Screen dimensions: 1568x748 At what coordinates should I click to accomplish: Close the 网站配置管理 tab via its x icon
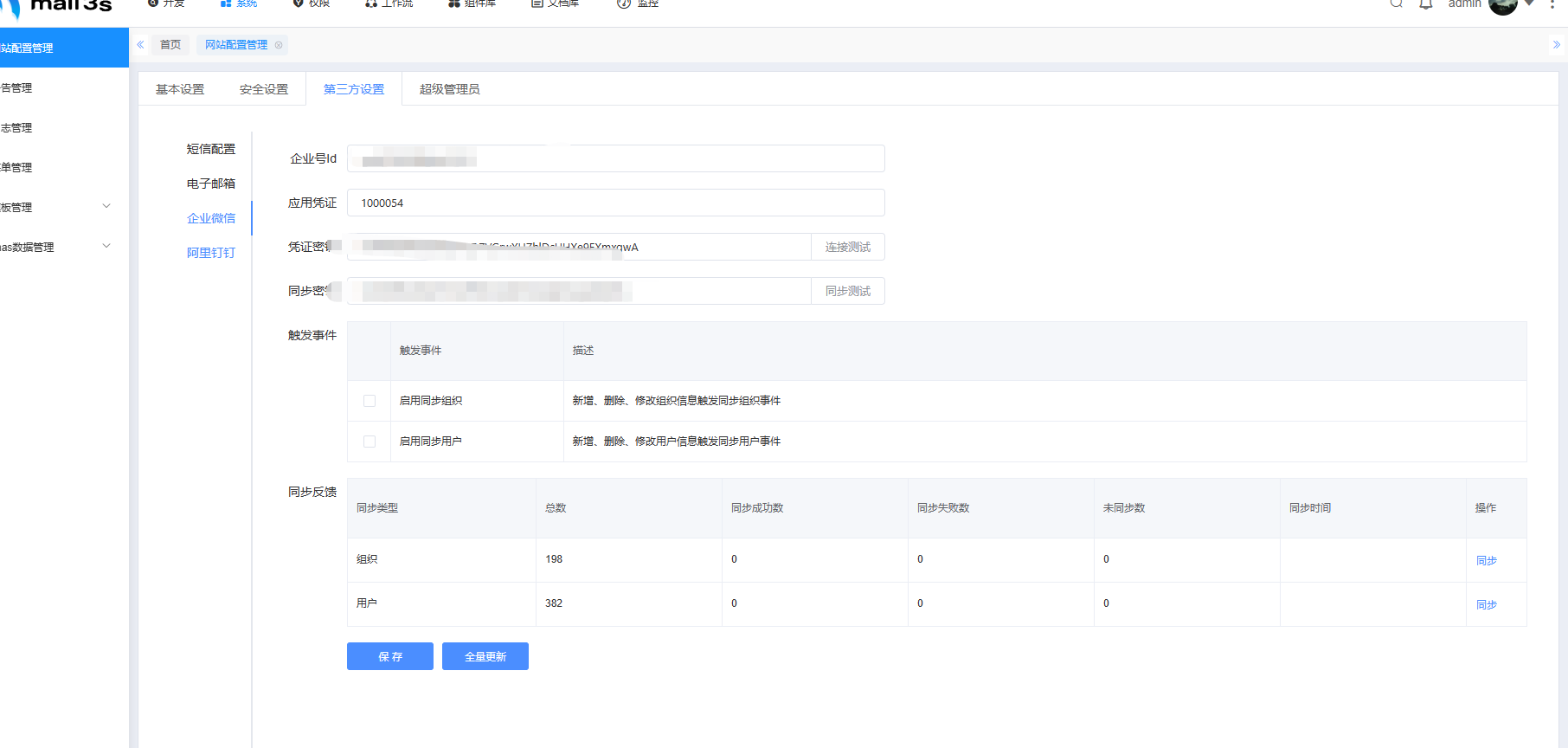coord(279,45)
